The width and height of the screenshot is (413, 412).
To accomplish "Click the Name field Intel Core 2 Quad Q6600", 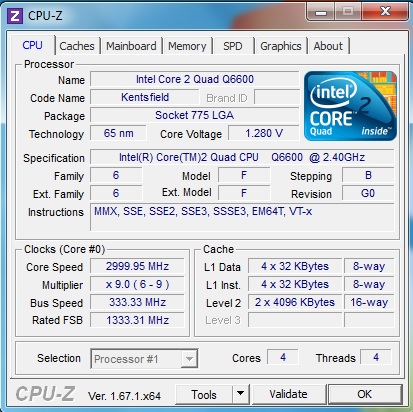I will click(x=195, y=79).
